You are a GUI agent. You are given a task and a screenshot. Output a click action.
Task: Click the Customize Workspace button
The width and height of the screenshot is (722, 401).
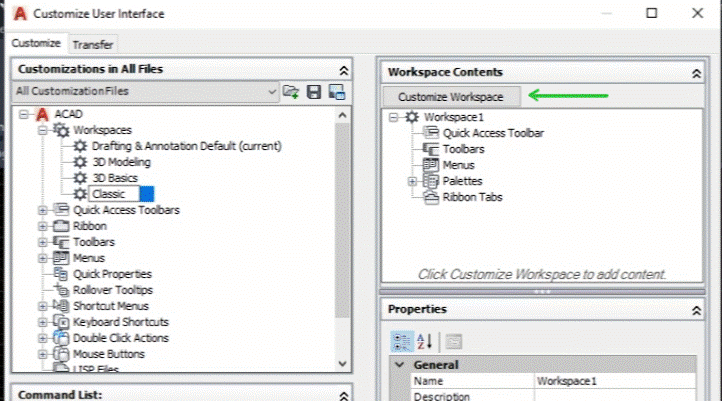pos(451,97)
